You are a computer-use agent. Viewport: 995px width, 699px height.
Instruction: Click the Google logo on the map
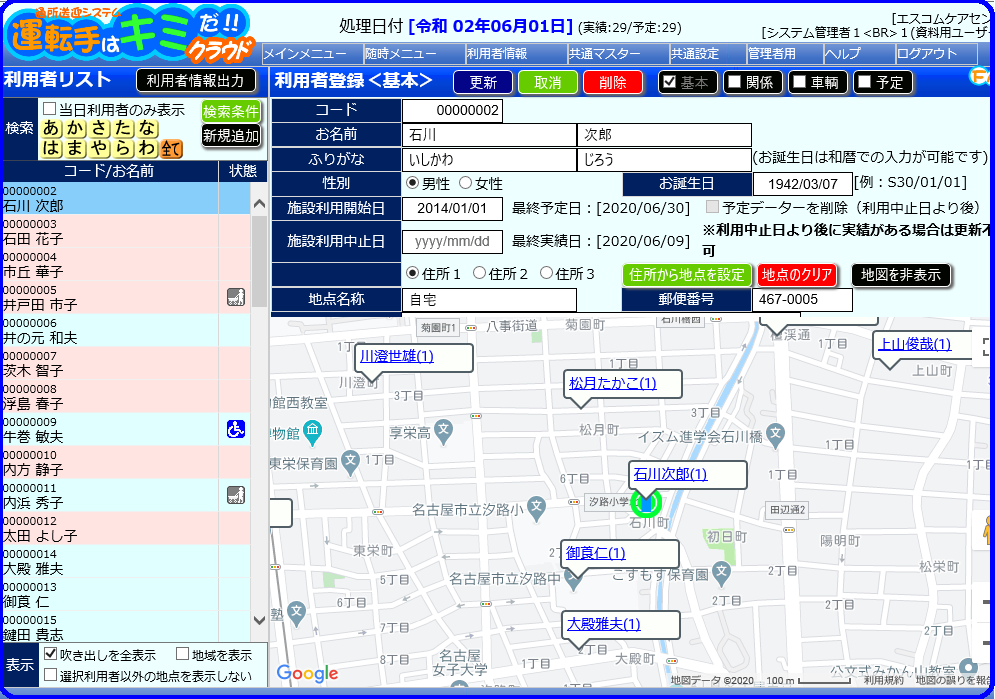pyautogui.click(x=308, y=673)
